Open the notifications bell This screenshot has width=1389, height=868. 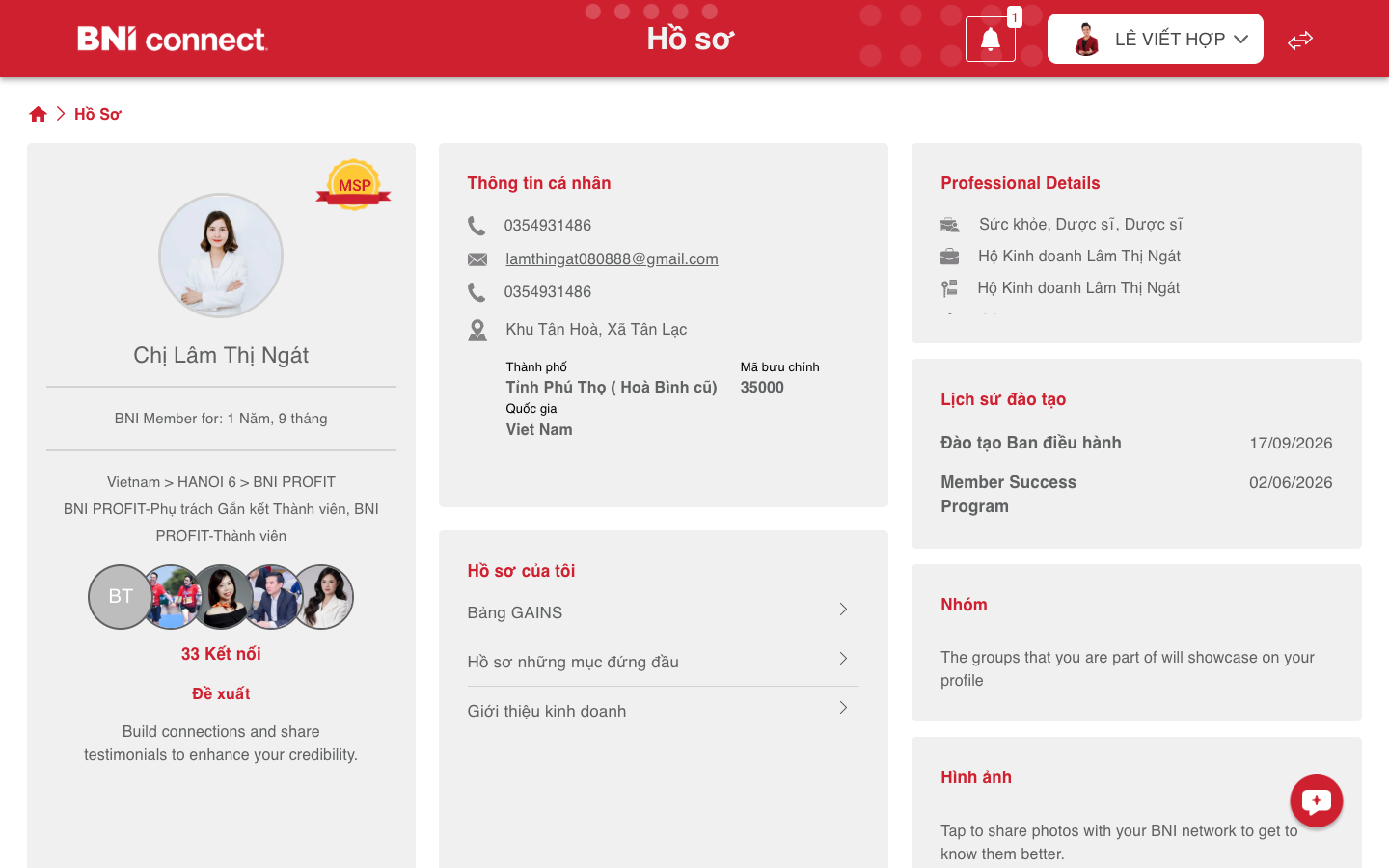[x=990, y=40]
